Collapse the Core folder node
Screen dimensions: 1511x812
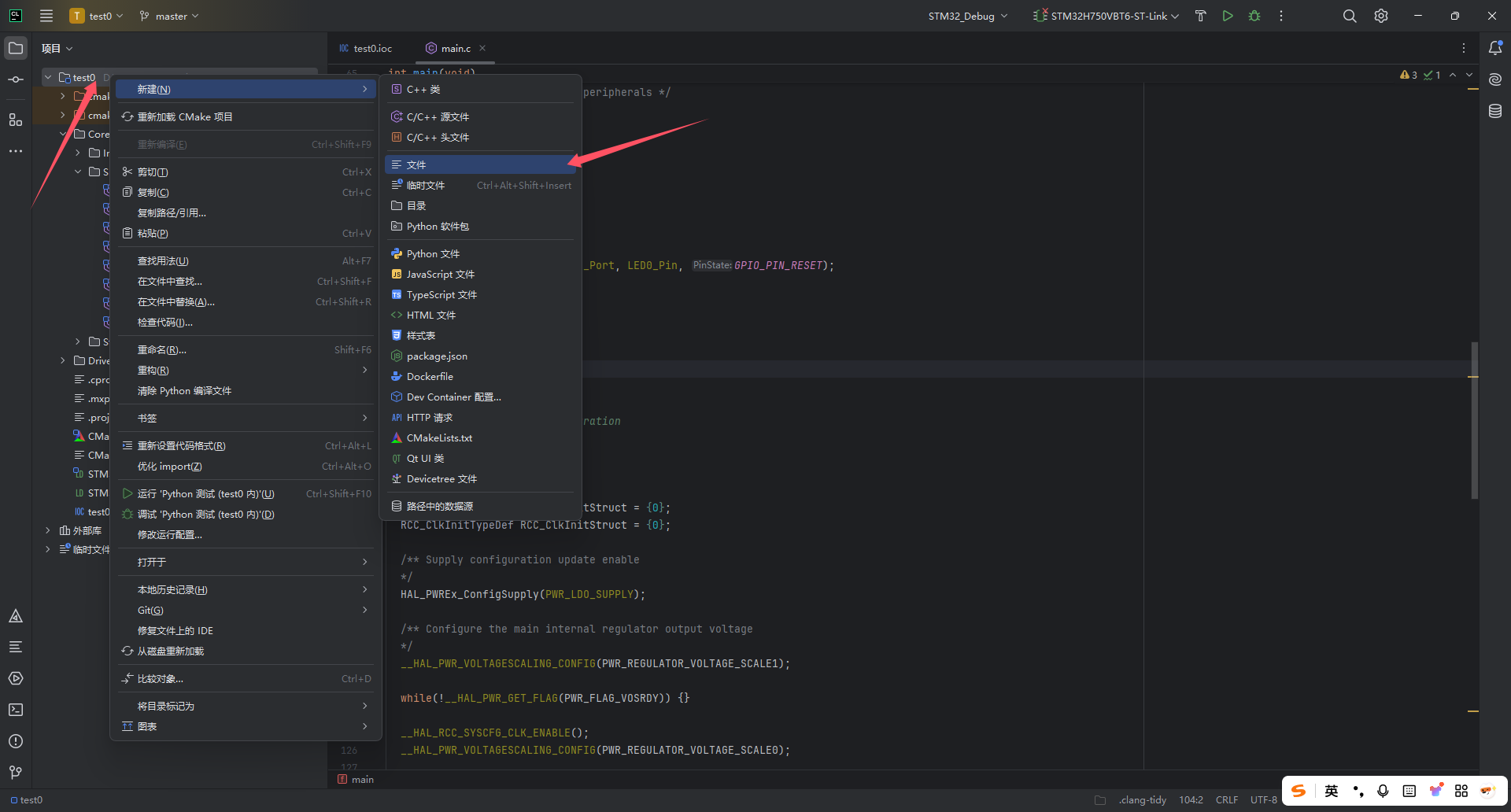pyautogui.click(x=63, y=134)
